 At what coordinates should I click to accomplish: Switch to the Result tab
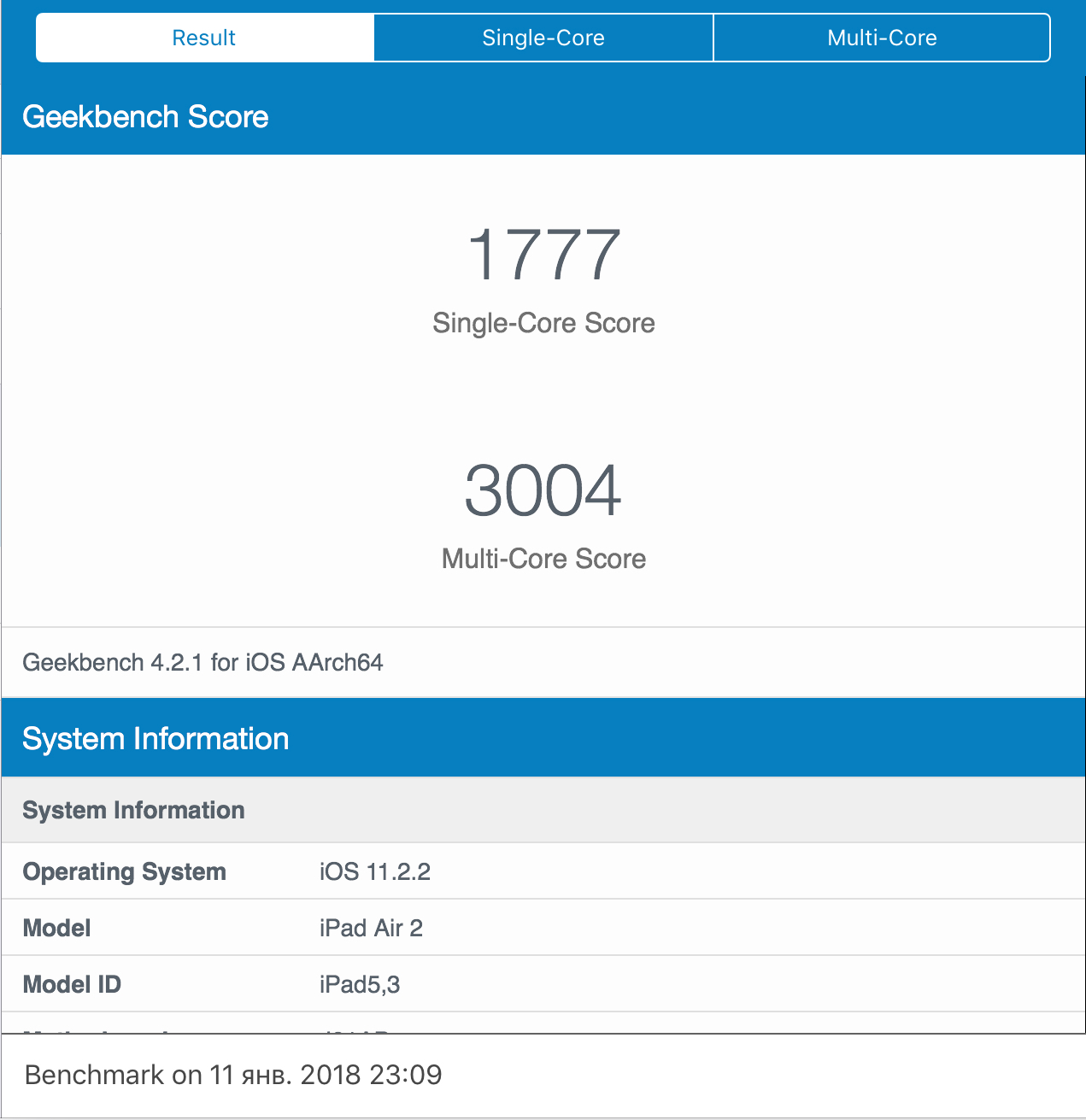point(204,38)
